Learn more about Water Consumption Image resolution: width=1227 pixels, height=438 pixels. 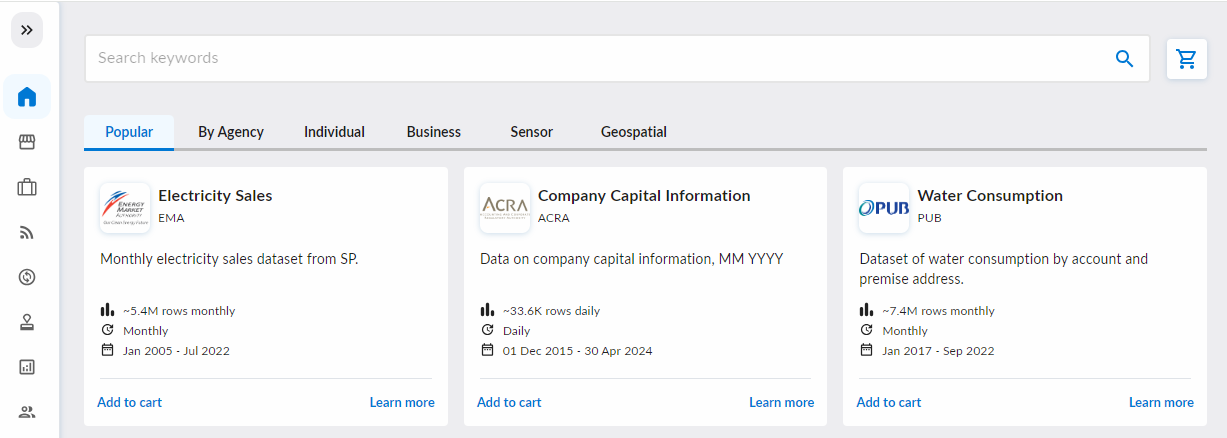[x=1161, y=402]
